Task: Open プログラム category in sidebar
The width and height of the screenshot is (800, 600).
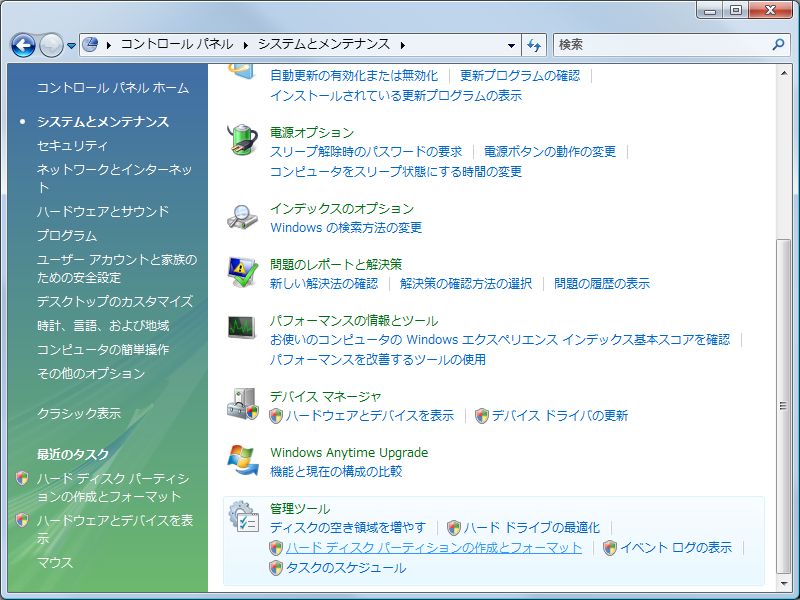Action: click(x=67, y=235)
